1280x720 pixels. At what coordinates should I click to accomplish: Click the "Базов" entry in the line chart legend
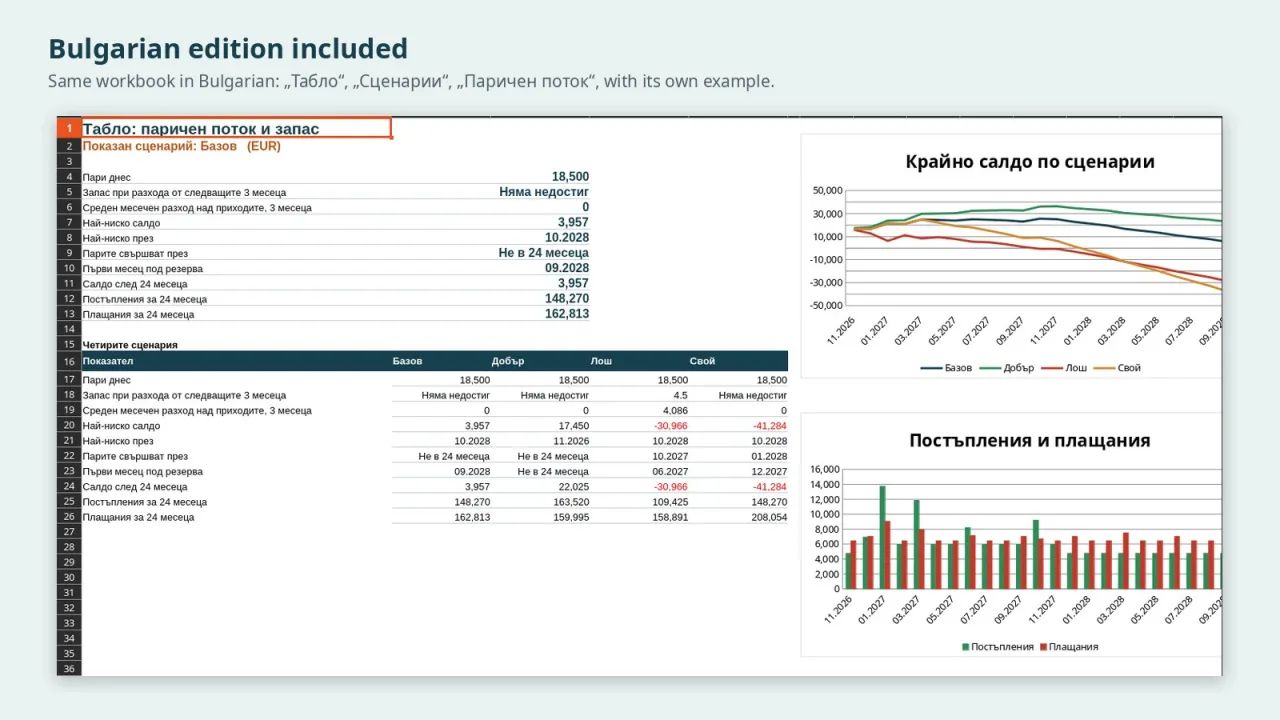947,368
